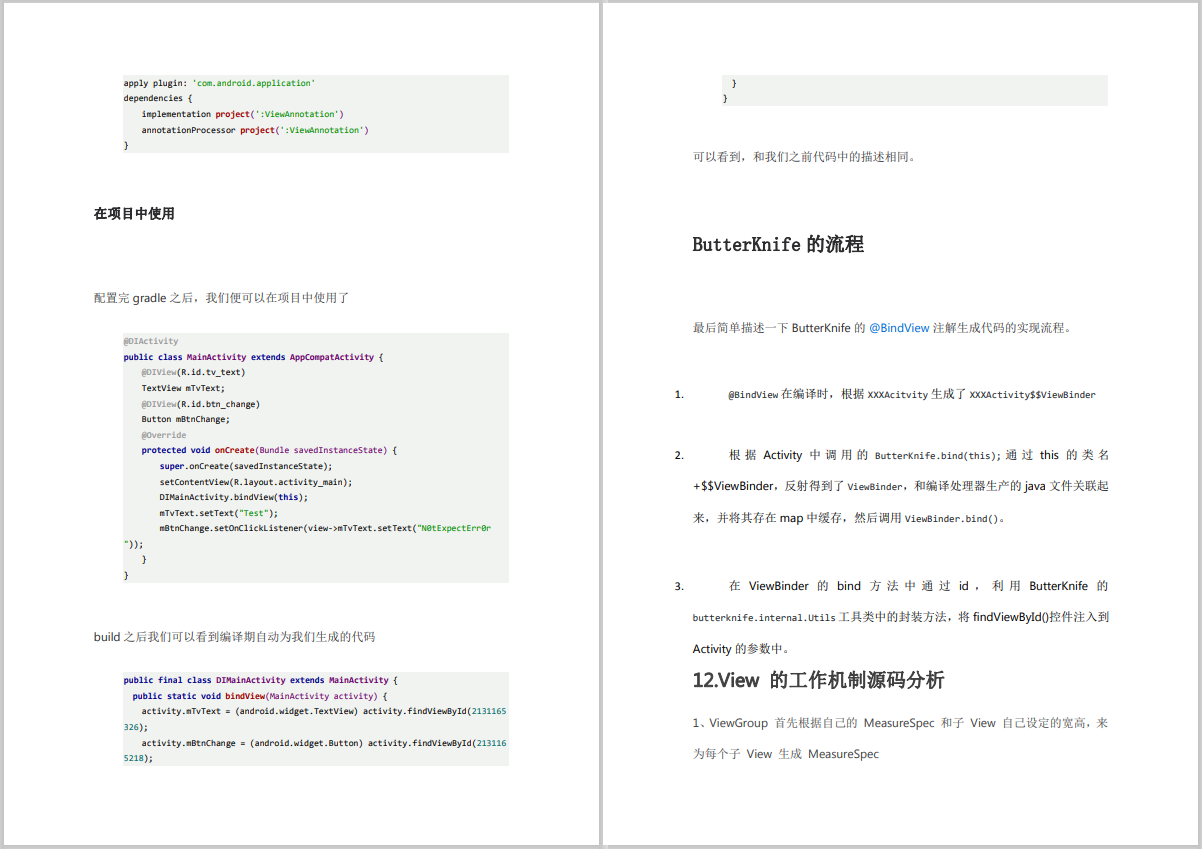Click the "XXXActivity$$ViewBinder" text in item 1
This screenshot has height=849, width=1202.
tap(1033, 395)
